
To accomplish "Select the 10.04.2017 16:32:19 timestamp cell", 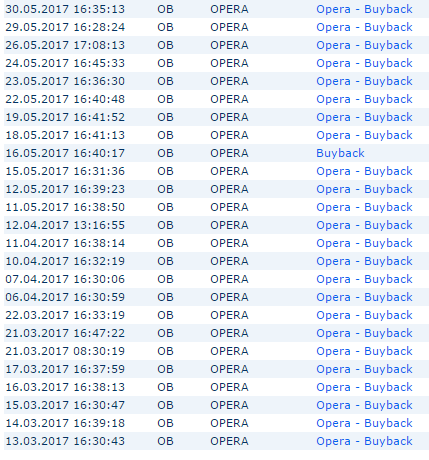I will (65, 261).
